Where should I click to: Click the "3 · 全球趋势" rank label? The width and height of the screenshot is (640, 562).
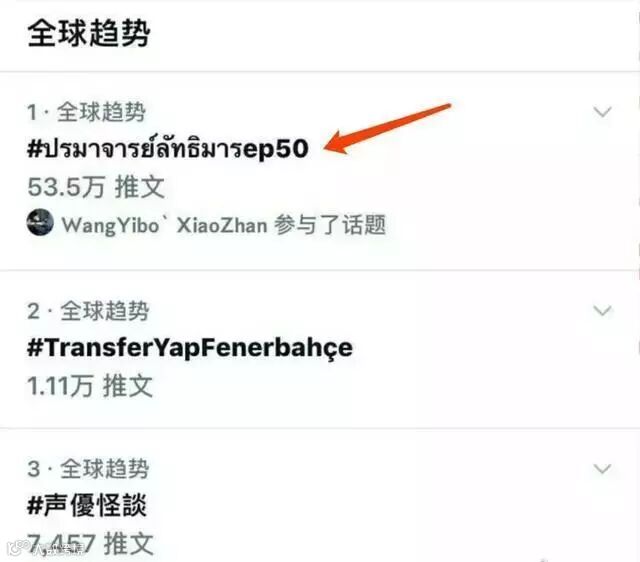[88, 469]
